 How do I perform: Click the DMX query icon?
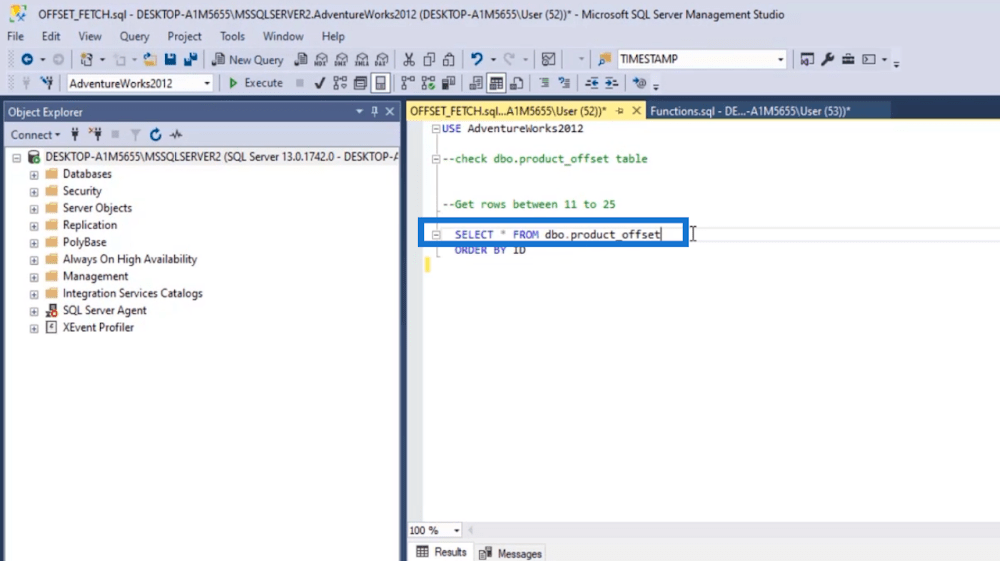342,59
